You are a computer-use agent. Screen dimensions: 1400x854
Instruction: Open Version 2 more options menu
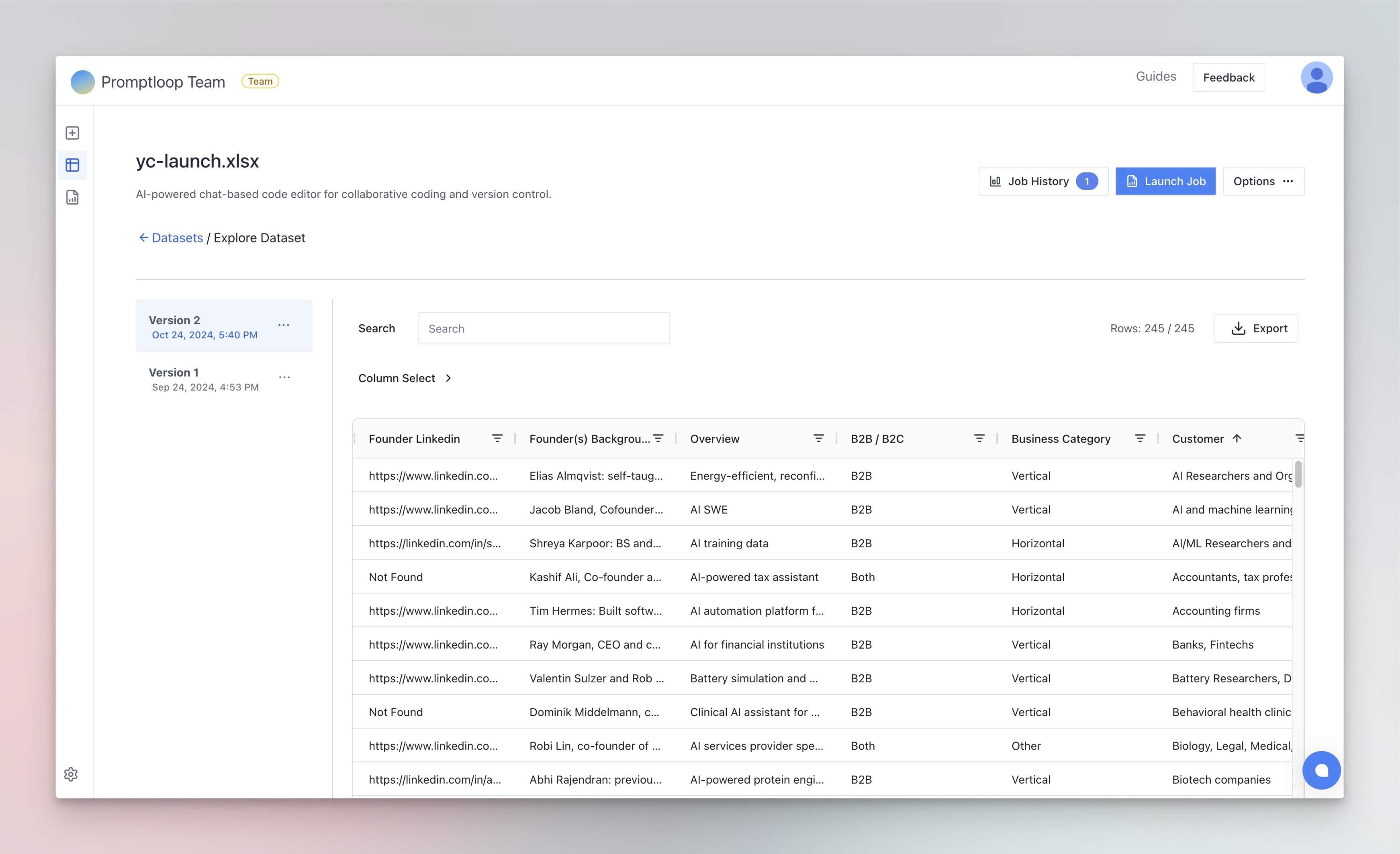tap(284, 325)
